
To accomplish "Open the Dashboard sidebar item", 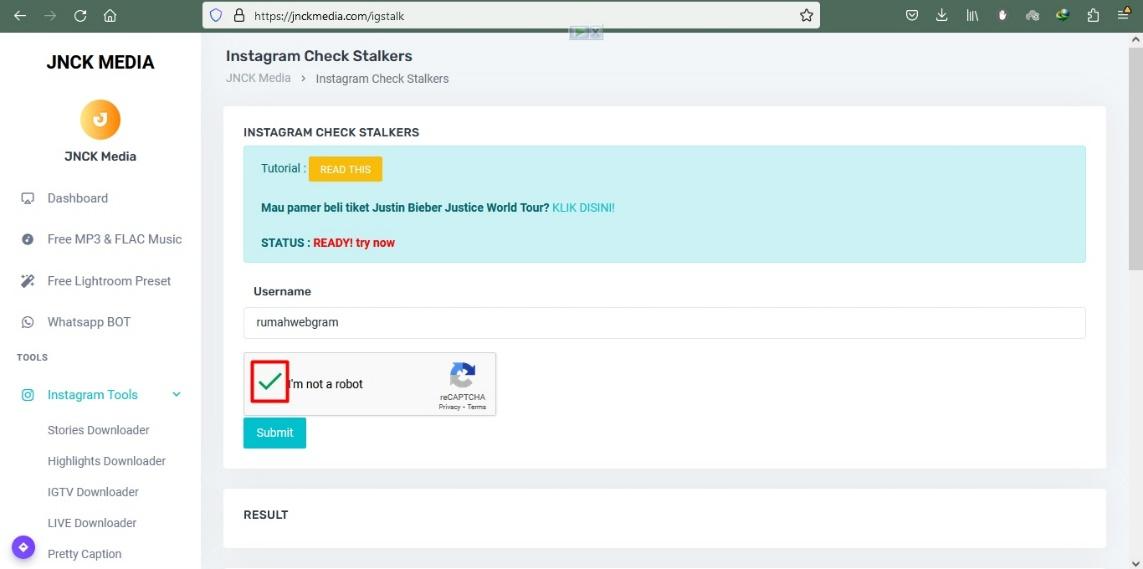I will click(x=77, y=198).
